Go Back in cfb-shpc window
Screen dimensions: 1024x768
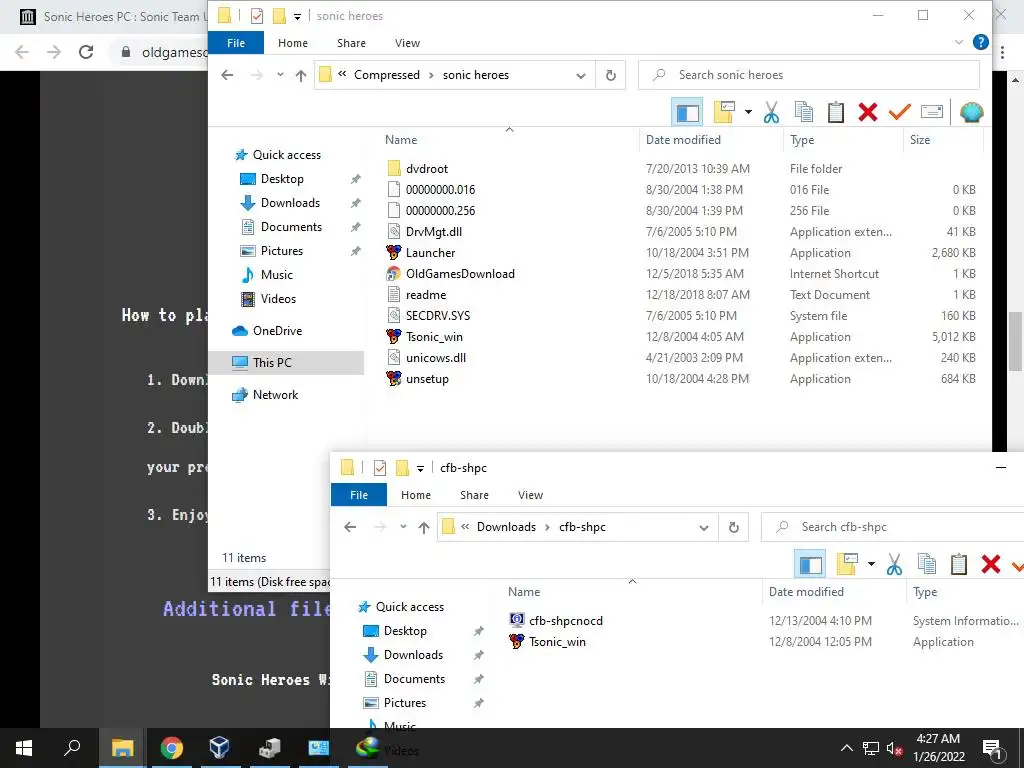350,527
